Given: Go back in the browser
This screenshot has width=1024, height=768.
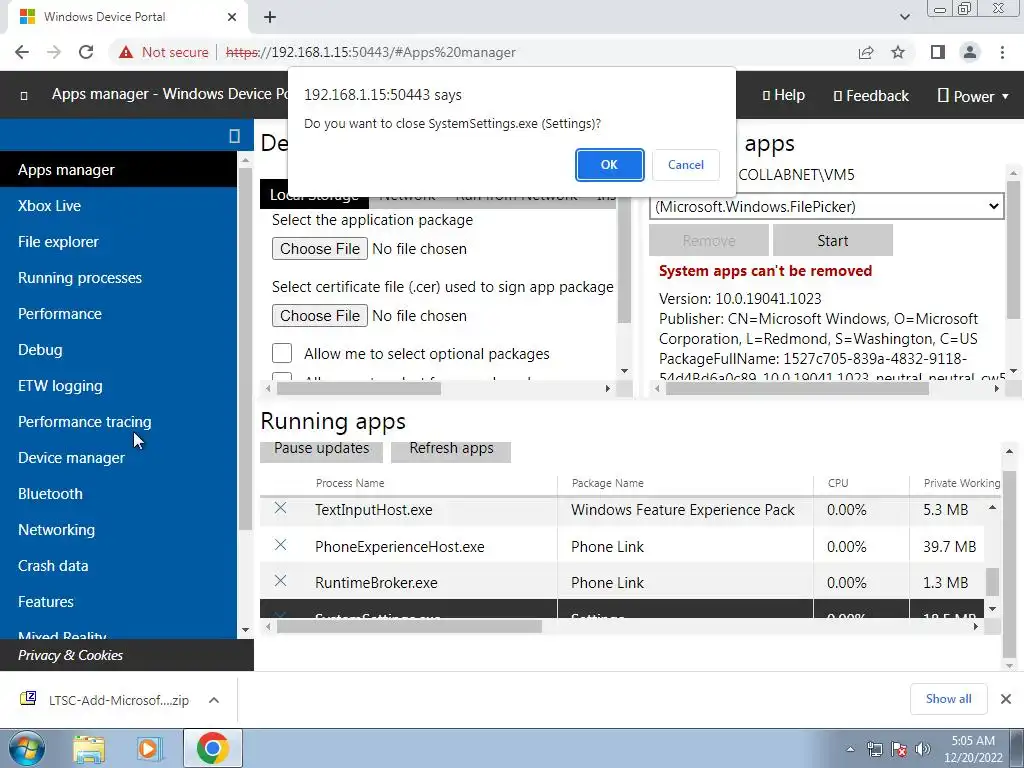Looking at the screenshot, I should [22, 52].
